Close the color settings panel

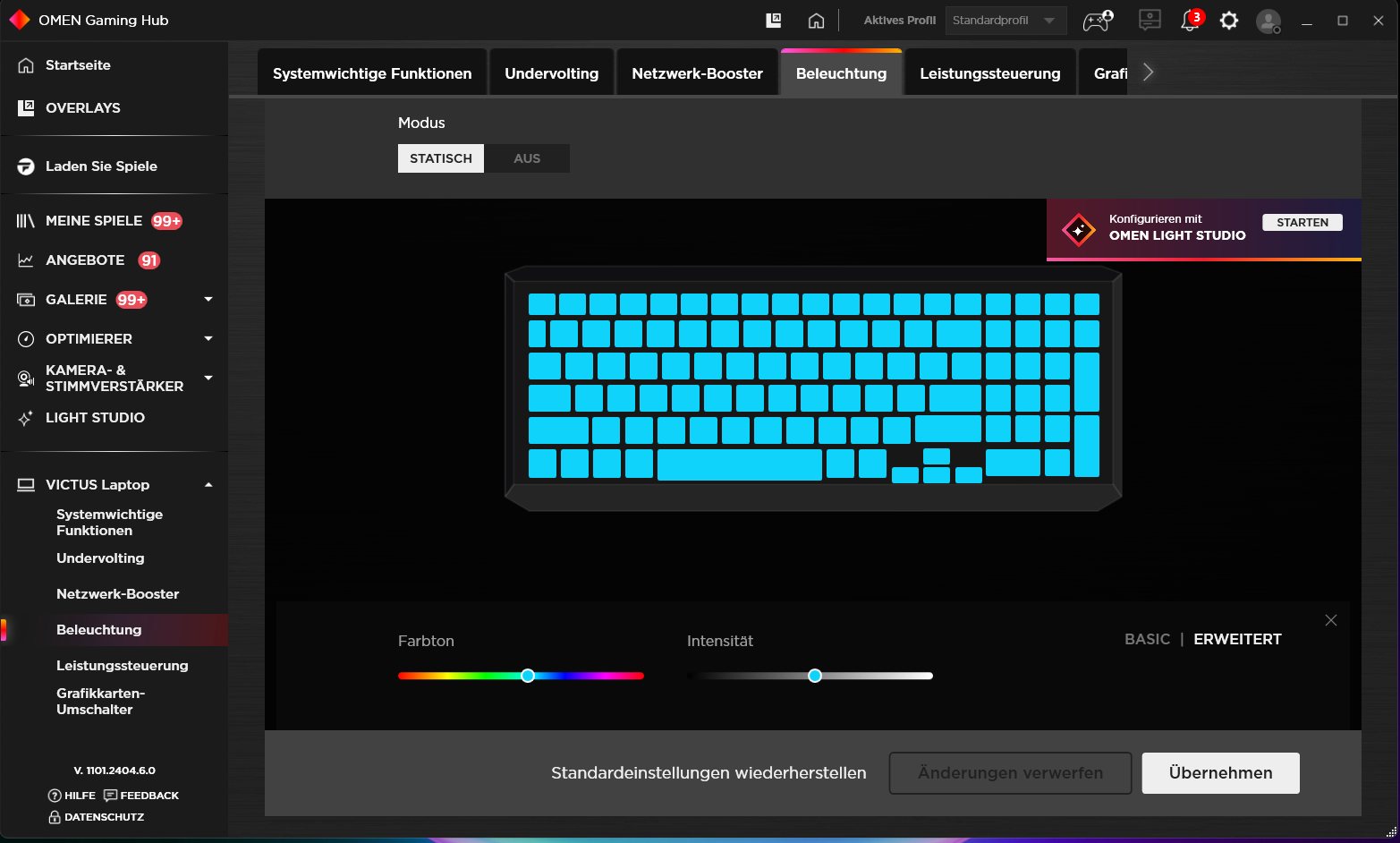(1331, 620)
